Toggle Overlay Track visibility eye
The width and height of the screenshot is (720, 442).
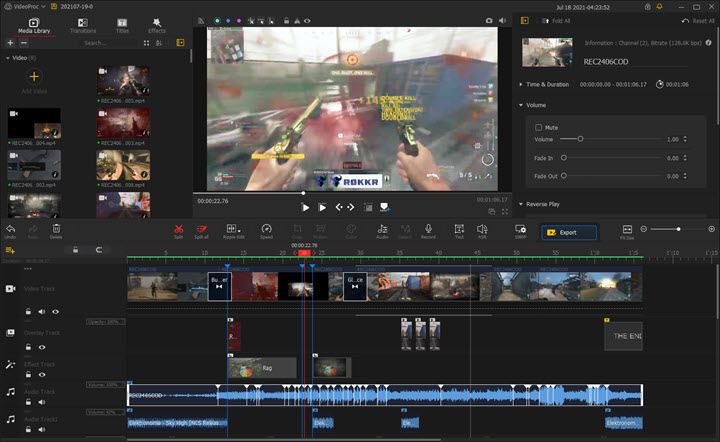(x=42, y=347)
